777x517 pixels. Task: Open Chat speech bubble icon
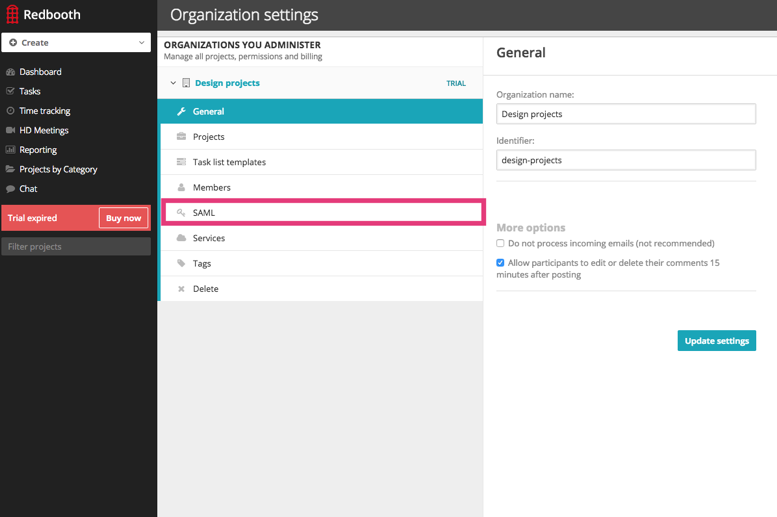pyautogui.click(x=11, y=189)
